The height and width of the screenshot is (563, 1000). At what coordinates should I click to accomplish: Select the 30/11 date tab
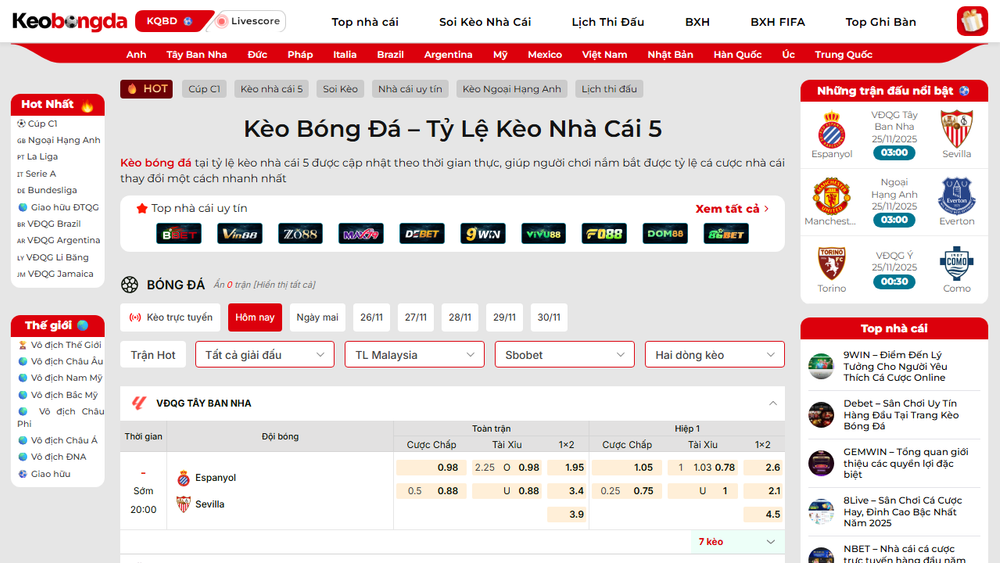[548, 317]
